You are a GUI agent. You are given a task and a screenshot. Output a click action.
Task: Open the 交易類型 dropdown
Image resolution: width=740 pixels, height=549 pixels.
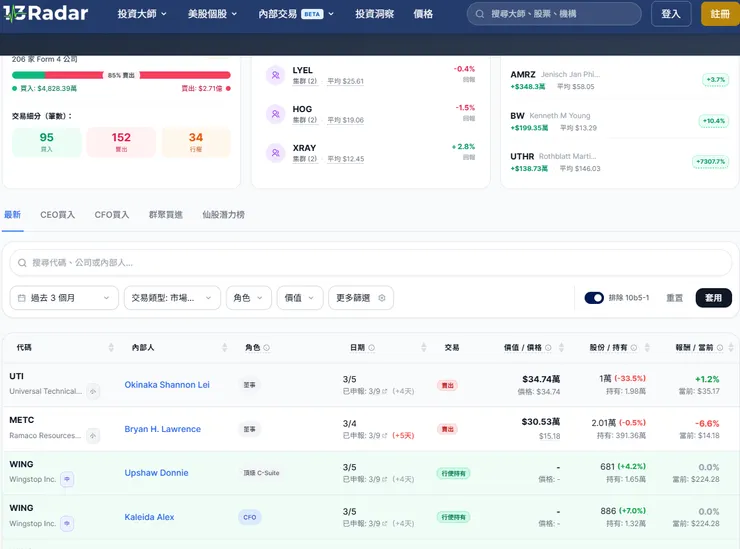[x=172, y=298]
